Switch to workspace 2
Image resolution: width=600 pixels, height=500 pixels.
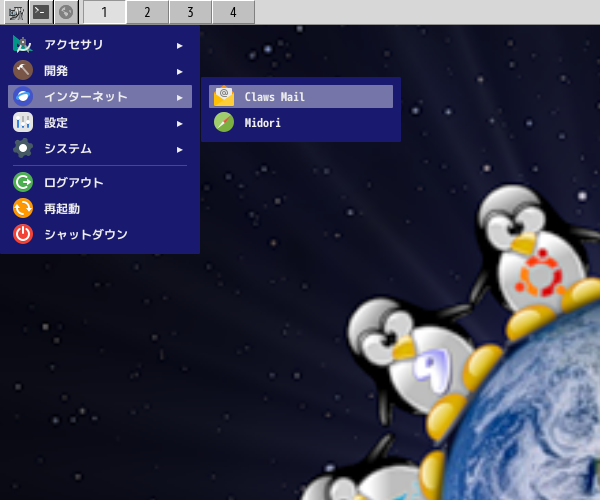point(147,13)
